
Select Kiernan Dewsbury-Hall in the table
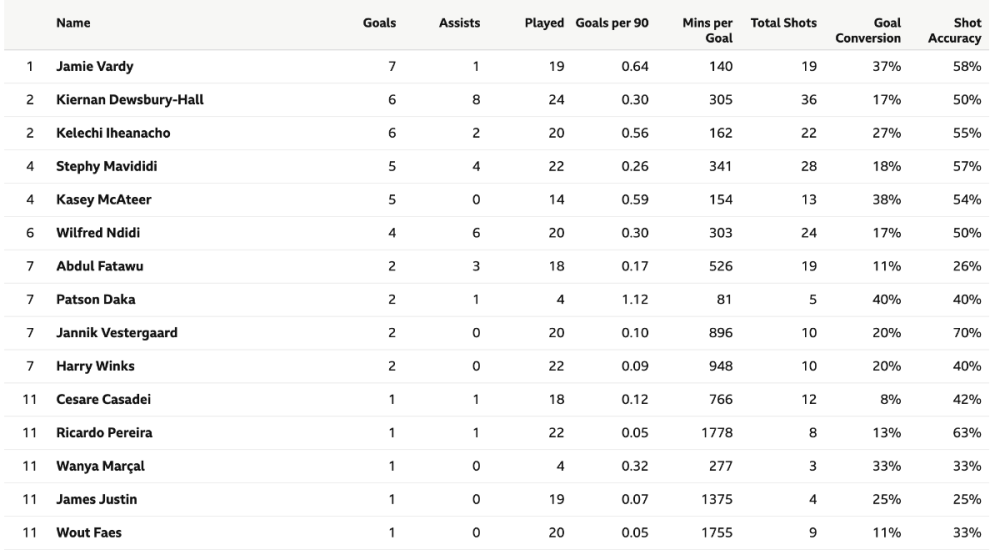(133, 100)
